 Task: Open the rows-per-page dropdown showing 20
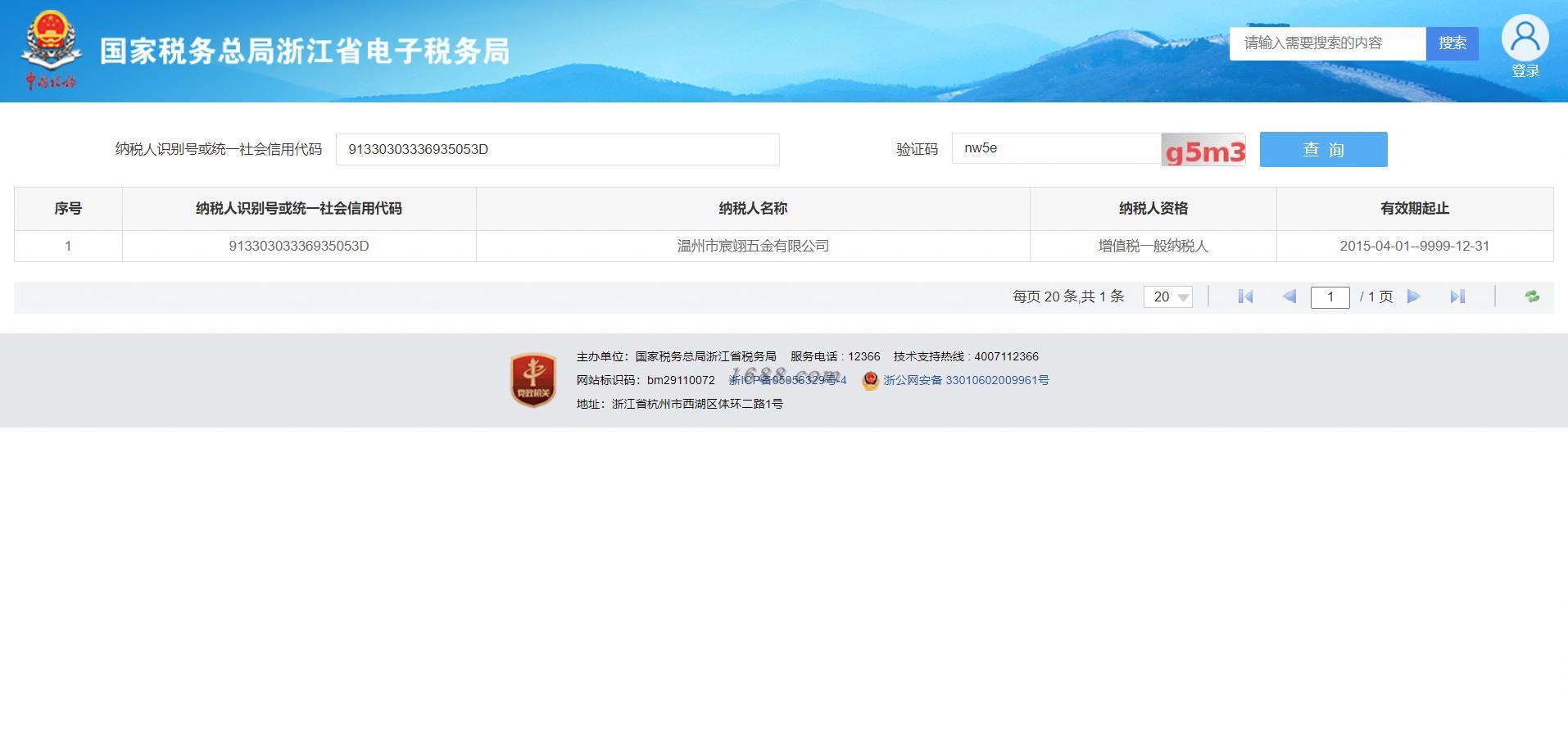pyautogui.click(x=1168, y=297)
